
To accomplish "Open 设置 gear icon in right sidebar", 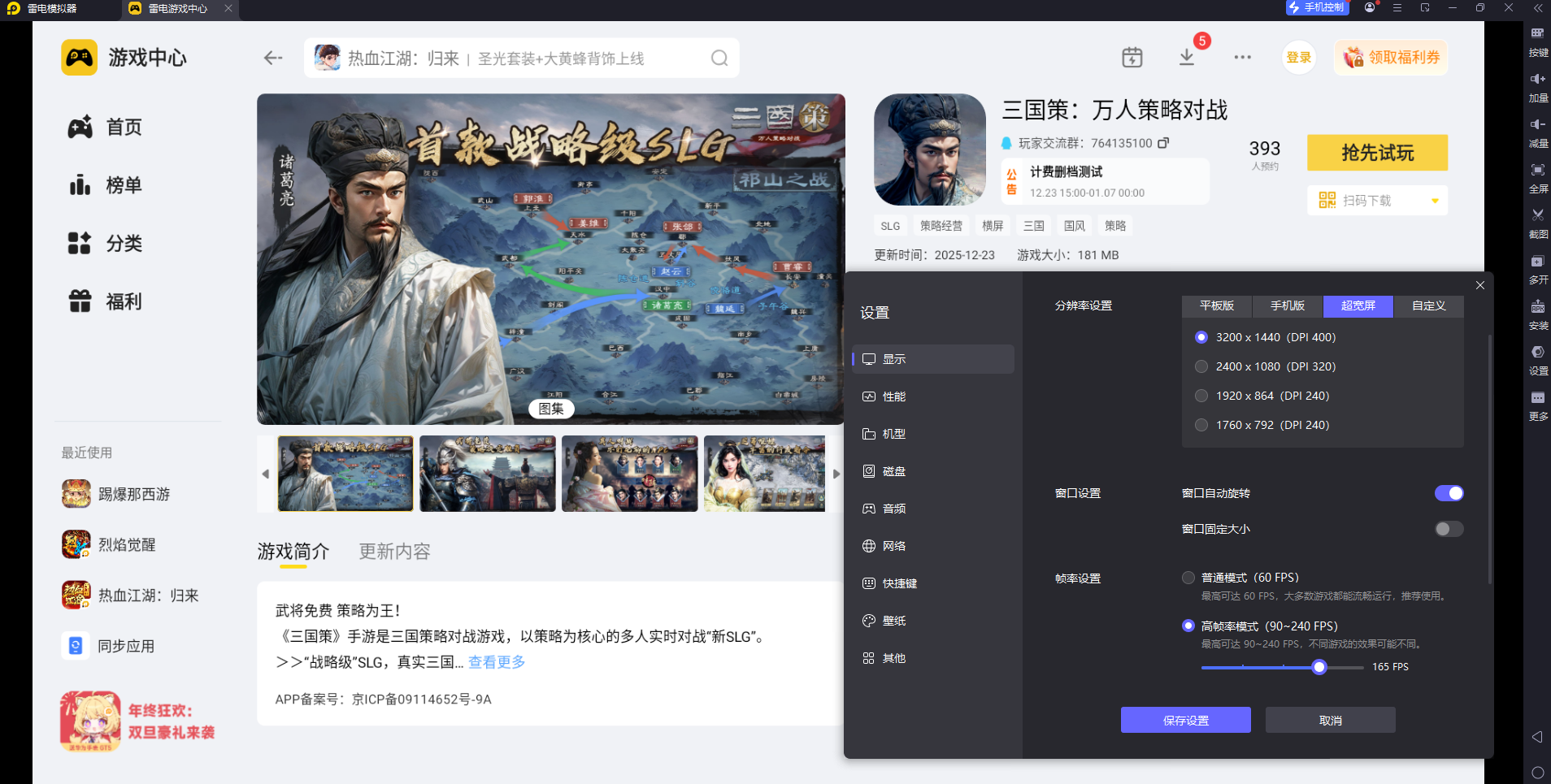I will [1538, 360].
